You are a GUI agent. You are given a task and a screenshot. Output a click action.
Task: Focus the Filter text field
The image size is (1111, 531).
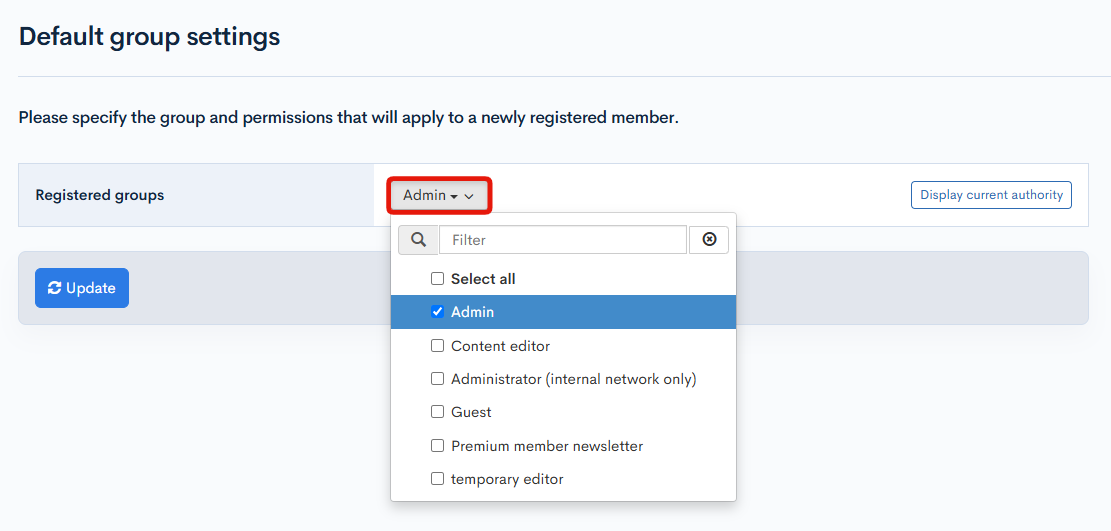click(x=562, y=240)
